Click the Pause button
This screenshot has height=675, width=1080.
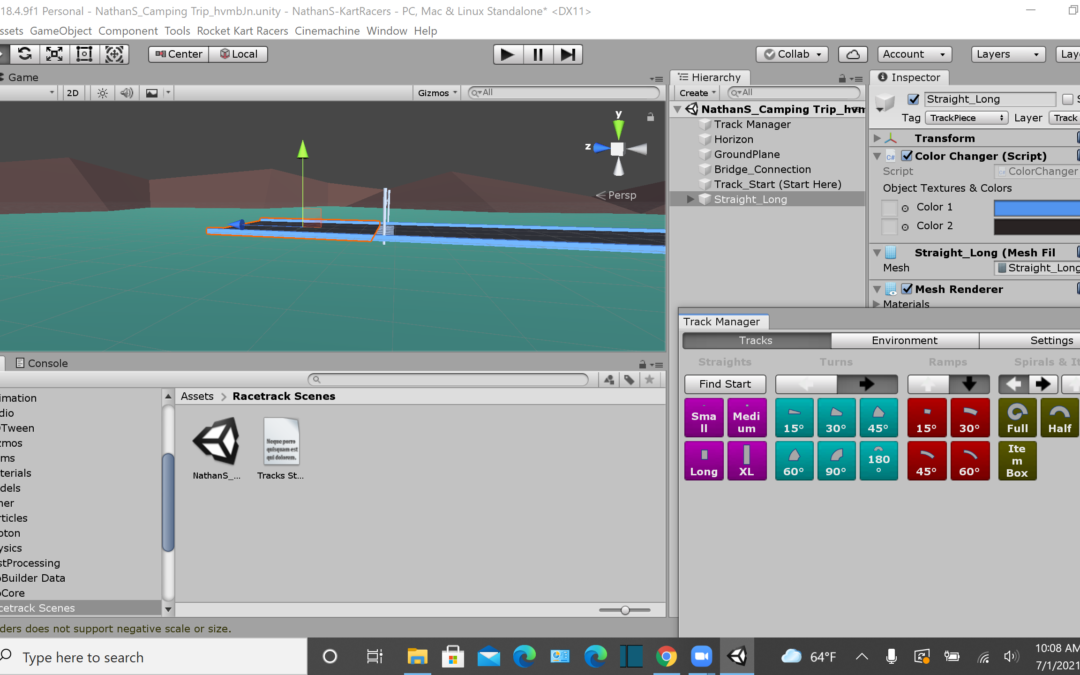538,54
